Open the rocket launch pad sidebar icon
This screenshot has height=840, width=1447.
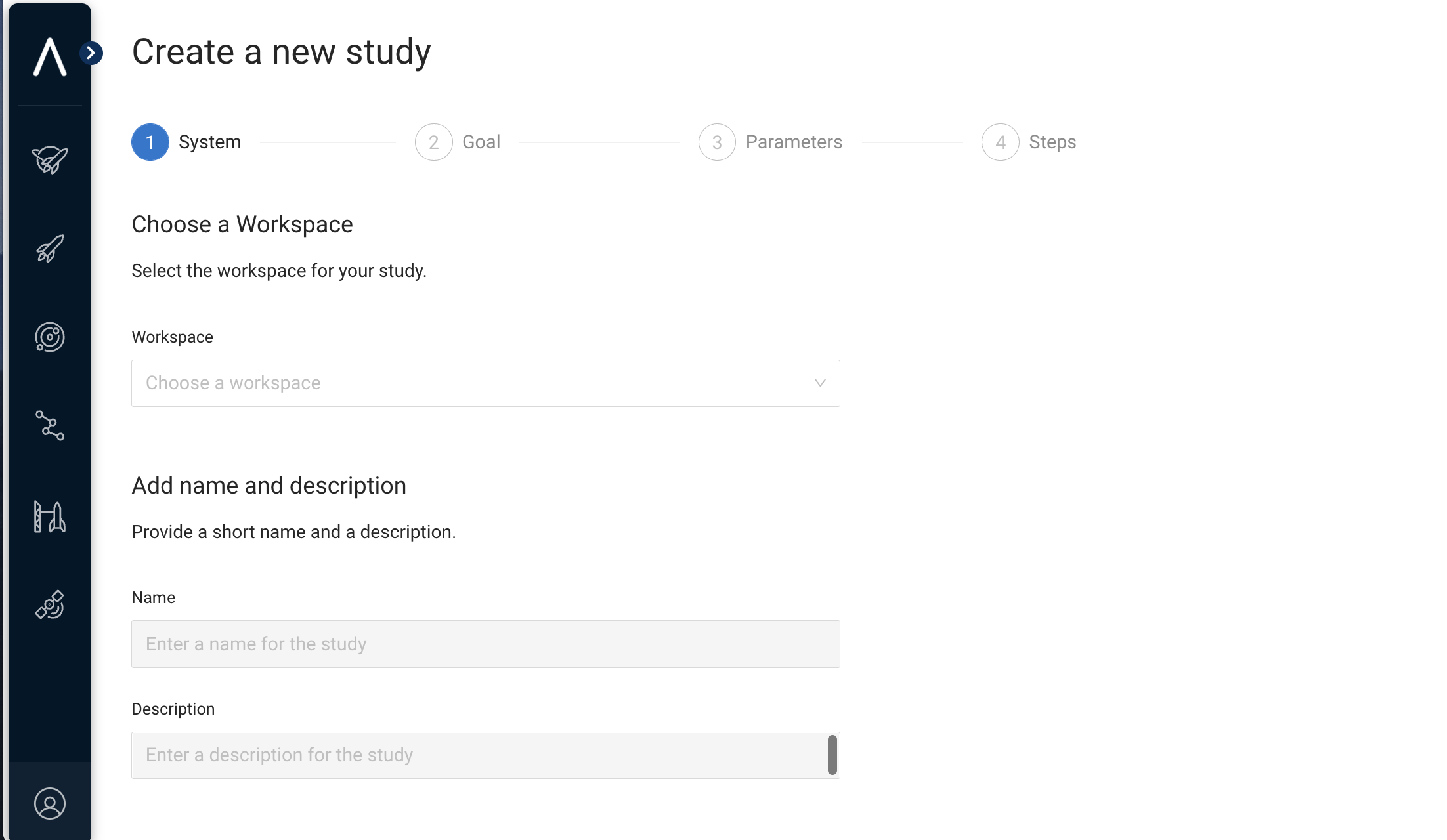(x=50, y=516)
